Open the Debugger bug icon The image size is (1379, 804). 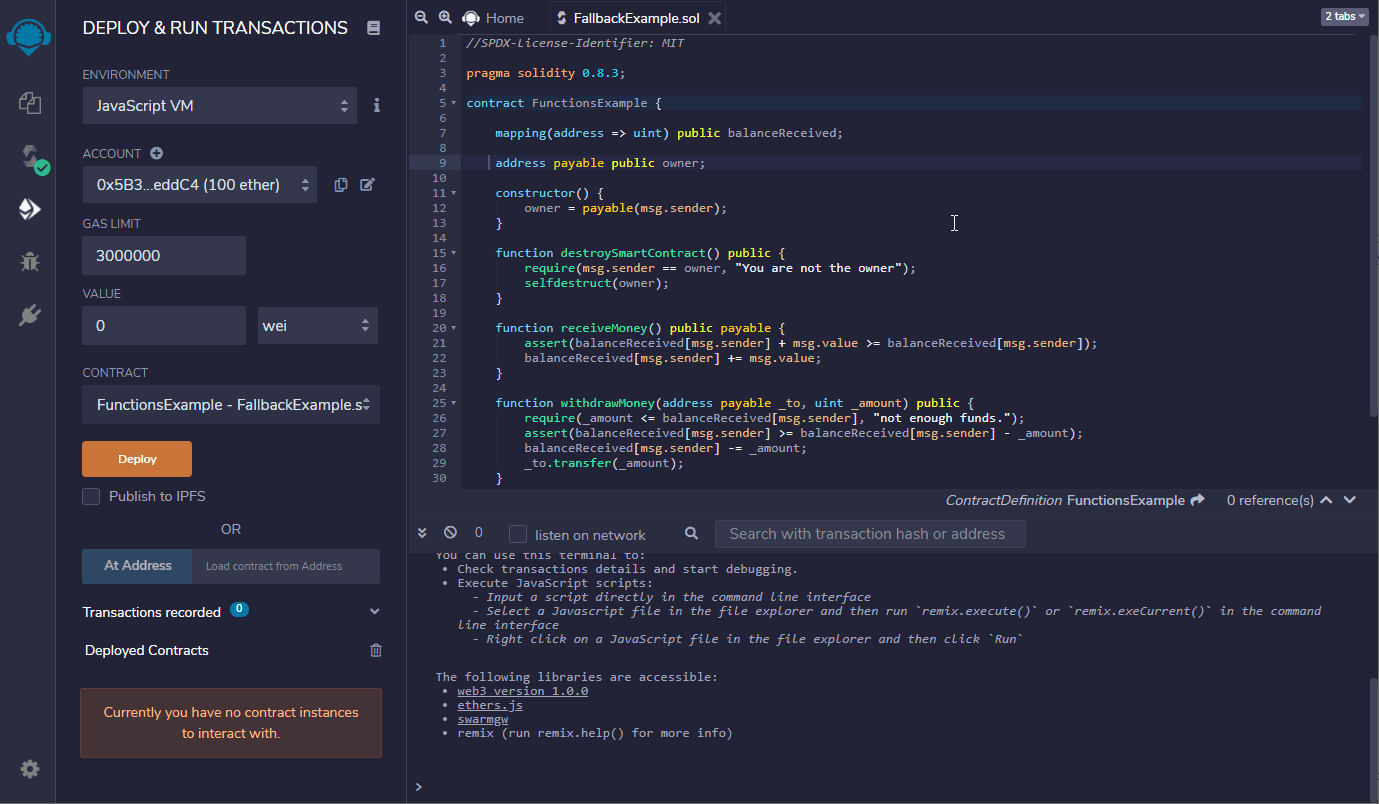29,263
